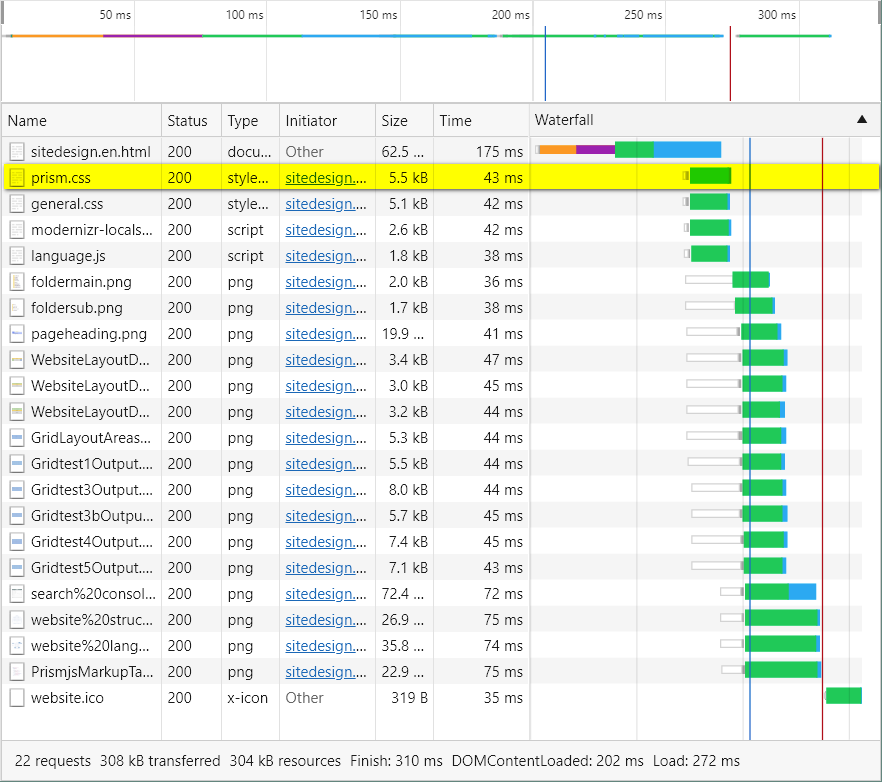
Task: Click the 319 B size cell
Action: click(x=410, y=698)
